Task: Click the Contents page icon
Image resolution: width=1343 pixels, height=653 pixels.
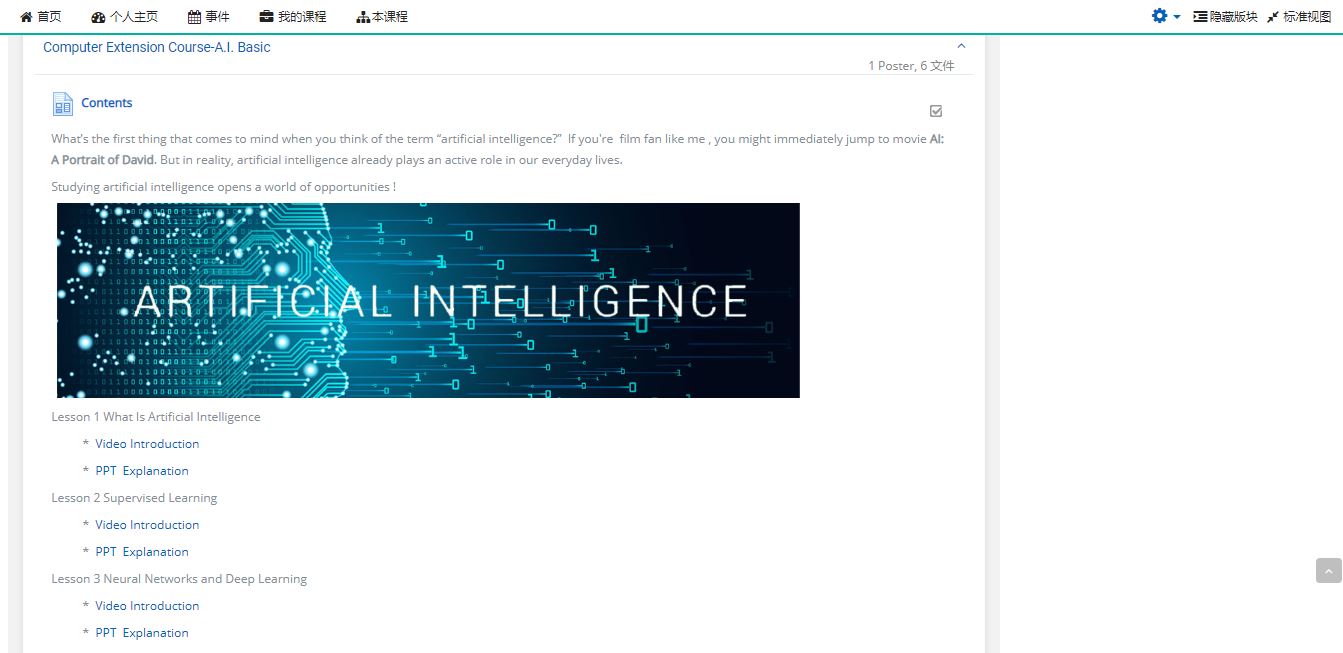Action: [x=63, y=104]
